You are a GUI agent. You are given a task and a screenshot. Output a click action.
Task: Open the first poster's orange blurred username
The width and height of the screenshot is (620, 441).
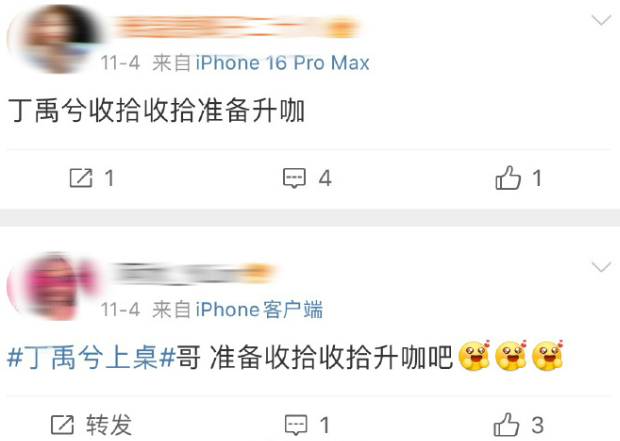click(236, 27)
